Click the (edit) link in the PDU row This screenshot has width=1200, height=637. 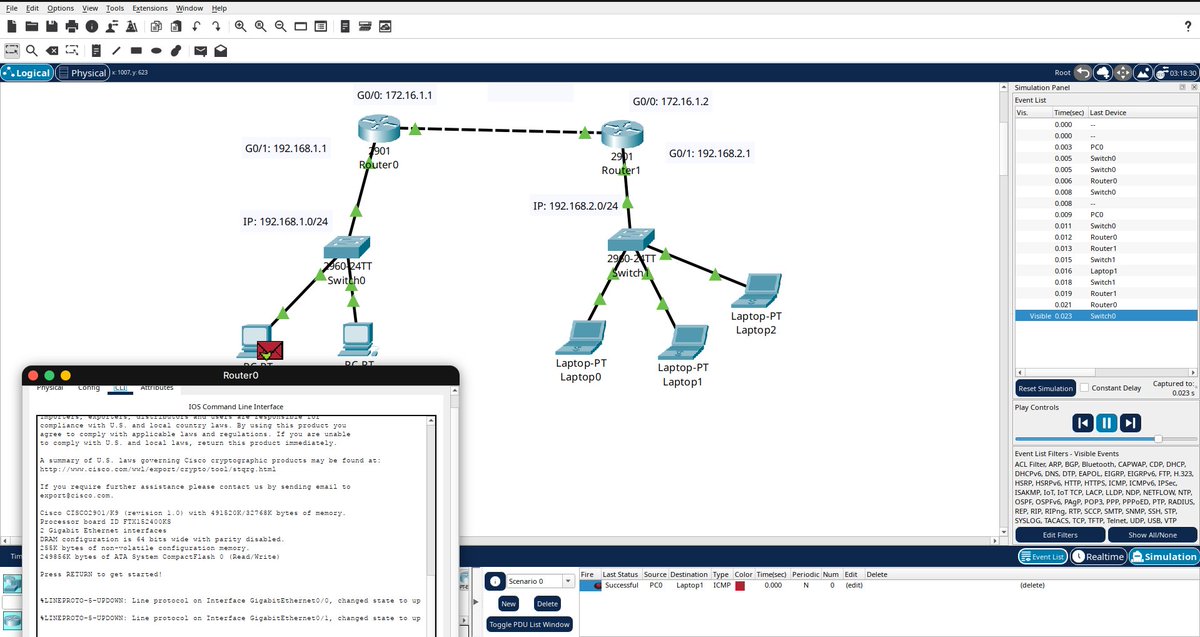[853, 586]
